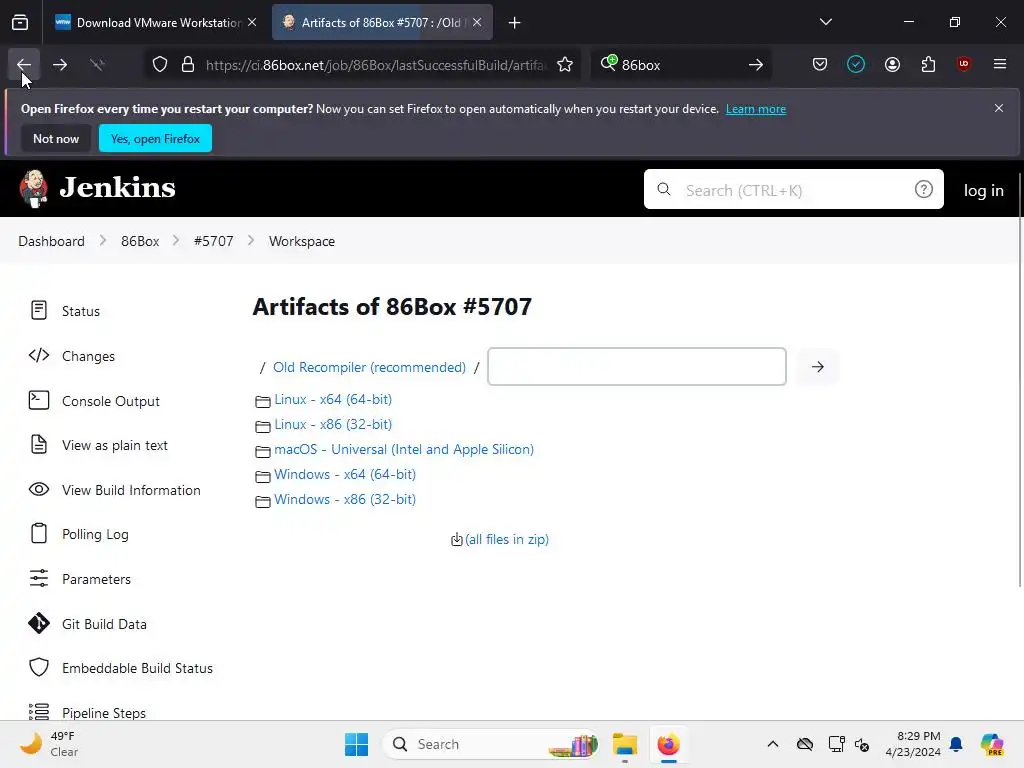Open the extensions puzzle icon

point(928,64)
